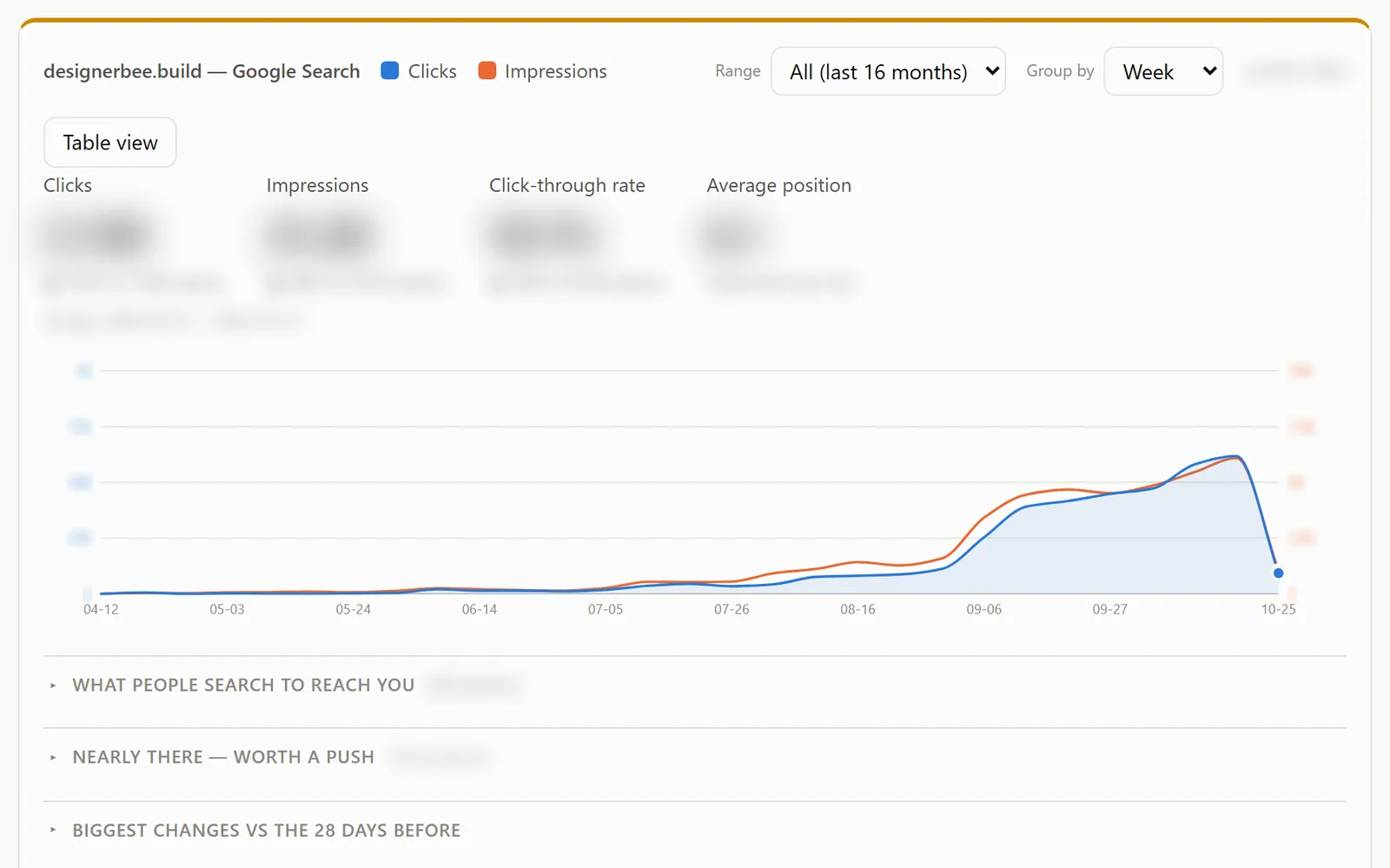This screenshot has width=1390, height=868.
Task: Click the 05-03 date label on chart axis
Action: coord(227,609)
